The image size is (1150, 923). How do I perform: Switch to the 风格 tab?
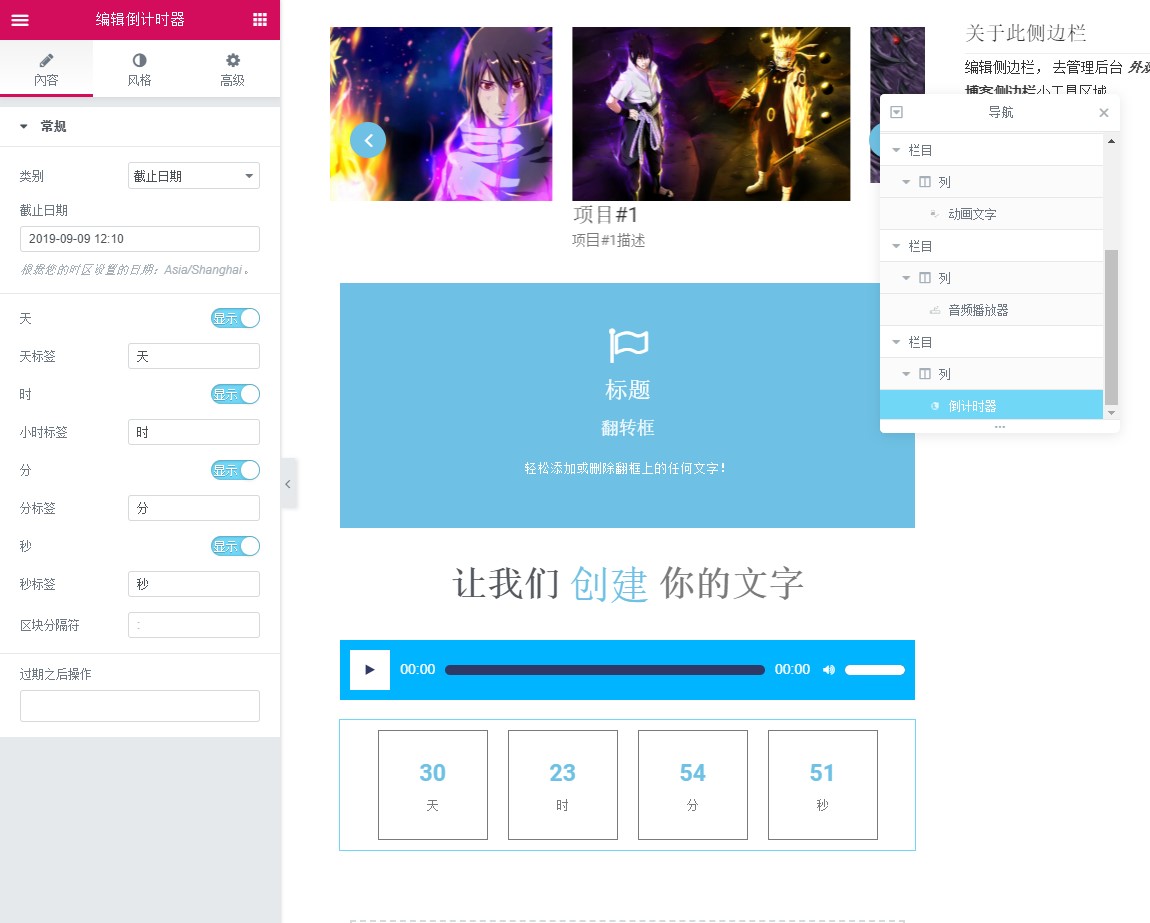click(x=139, y=69)
